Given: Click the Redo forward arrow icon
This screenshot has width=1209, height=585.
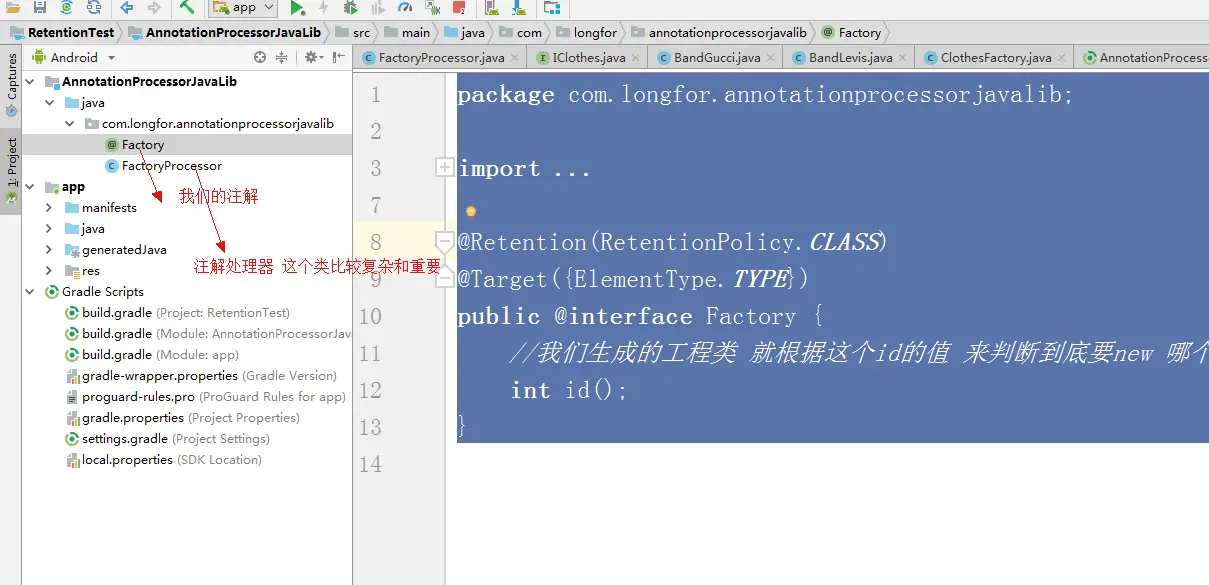Looking at the screenshot, I should (x=153, y=8).
